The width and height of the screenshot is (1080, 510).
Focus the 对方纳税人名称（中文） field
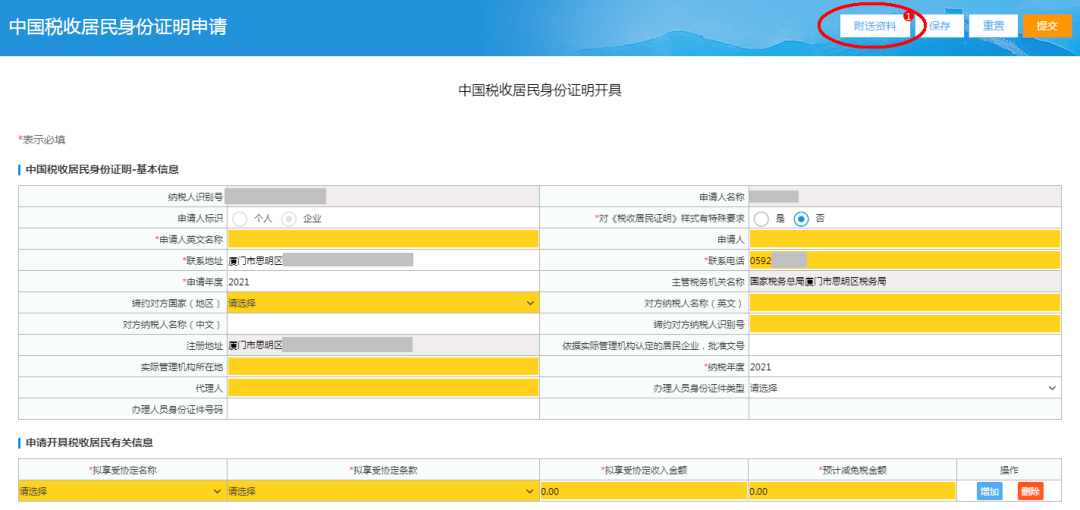click(x=383, y=324)
